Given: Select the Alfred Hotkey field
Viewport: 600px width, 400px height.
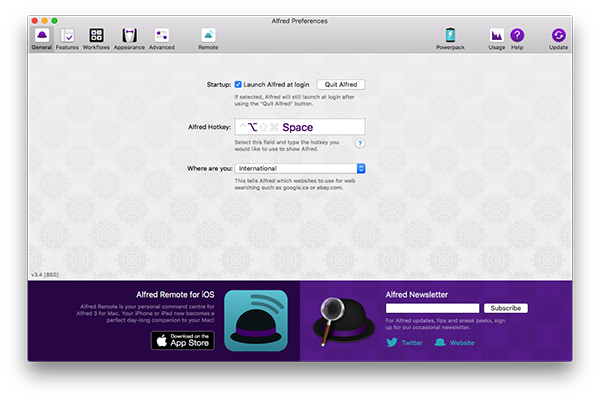Looking at the screenshot, I should (x=300, y=127).
